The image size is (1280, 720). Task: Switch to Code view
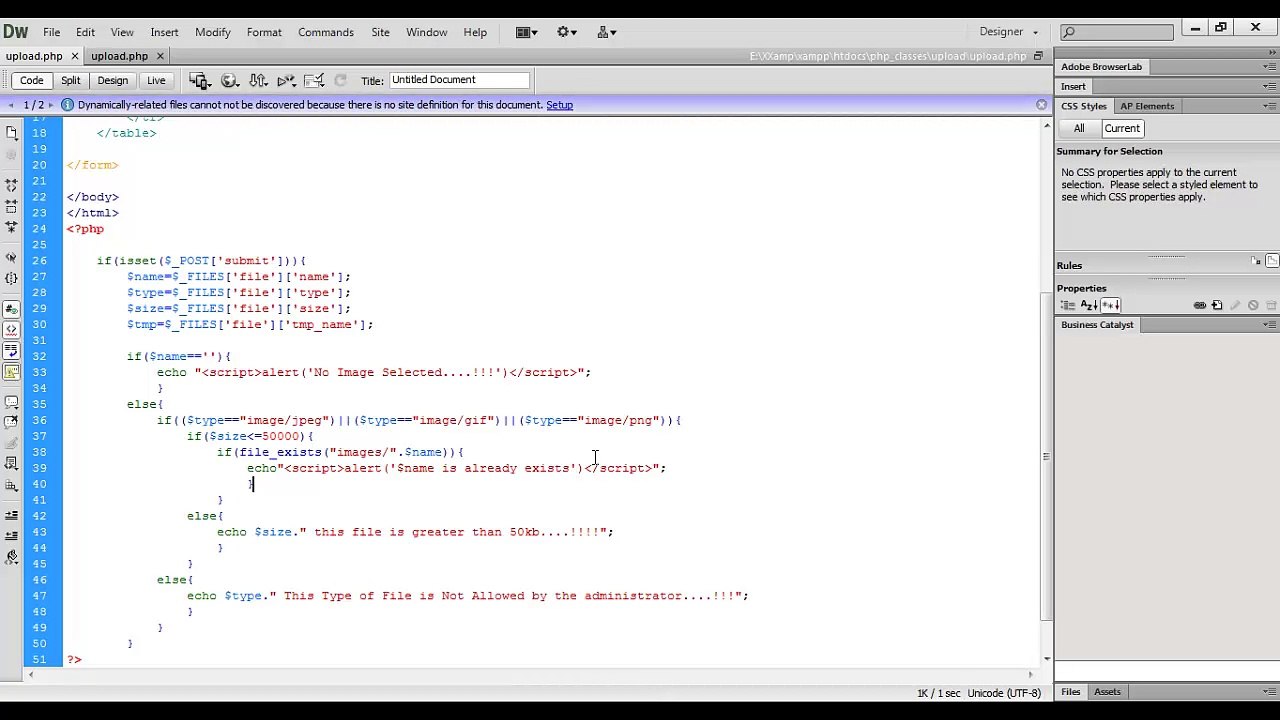pos(31,80)
